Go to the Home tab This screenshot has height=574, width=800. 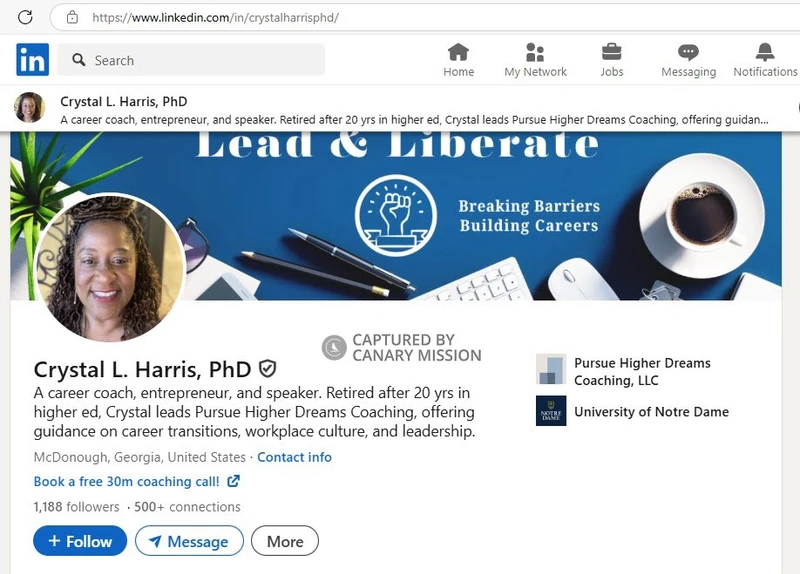(x=458, y=60)
